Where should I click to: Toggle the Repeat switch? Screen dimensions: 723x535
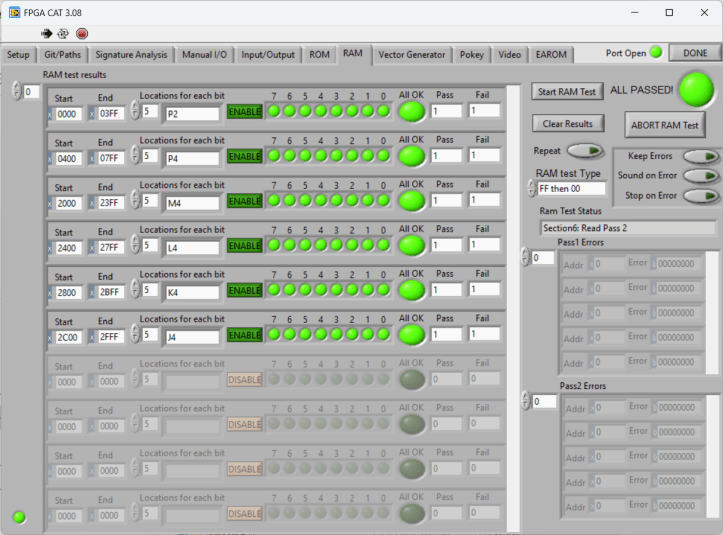(x=585, y=150)
